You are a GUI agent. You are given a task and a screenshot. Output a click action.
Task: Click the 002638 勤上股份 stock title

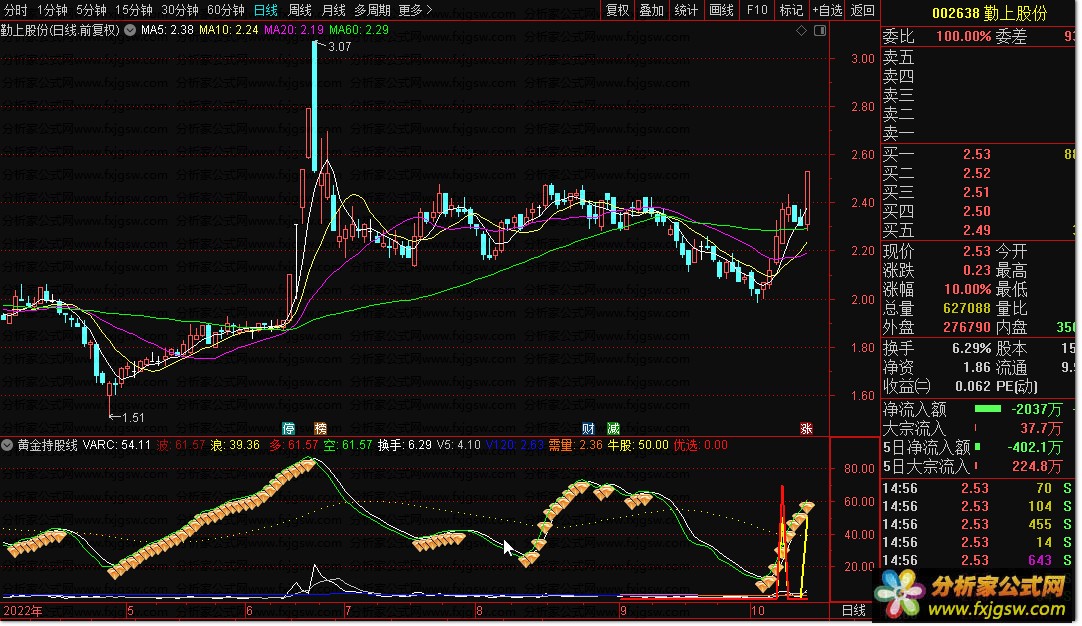point(990,12)
